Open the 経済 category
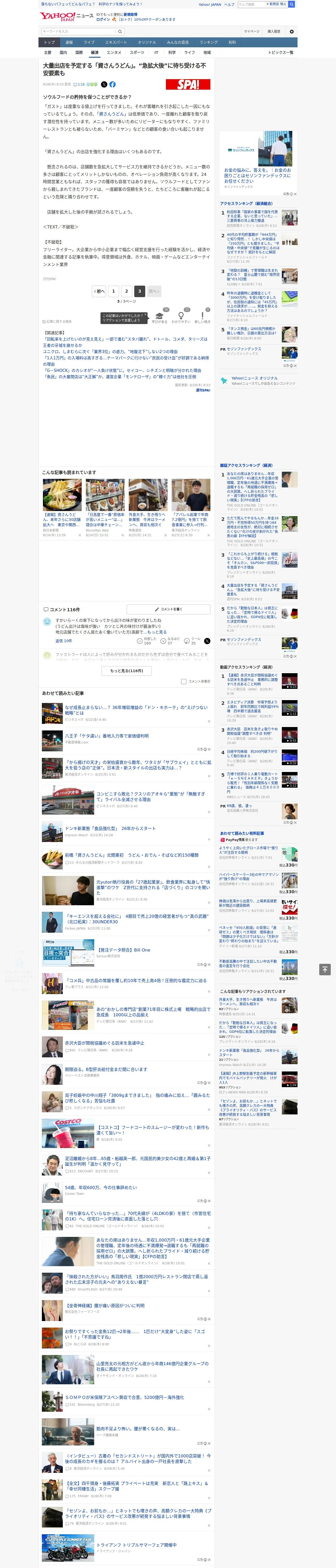Screen dimensions: 336x1568 pos(94,52)
